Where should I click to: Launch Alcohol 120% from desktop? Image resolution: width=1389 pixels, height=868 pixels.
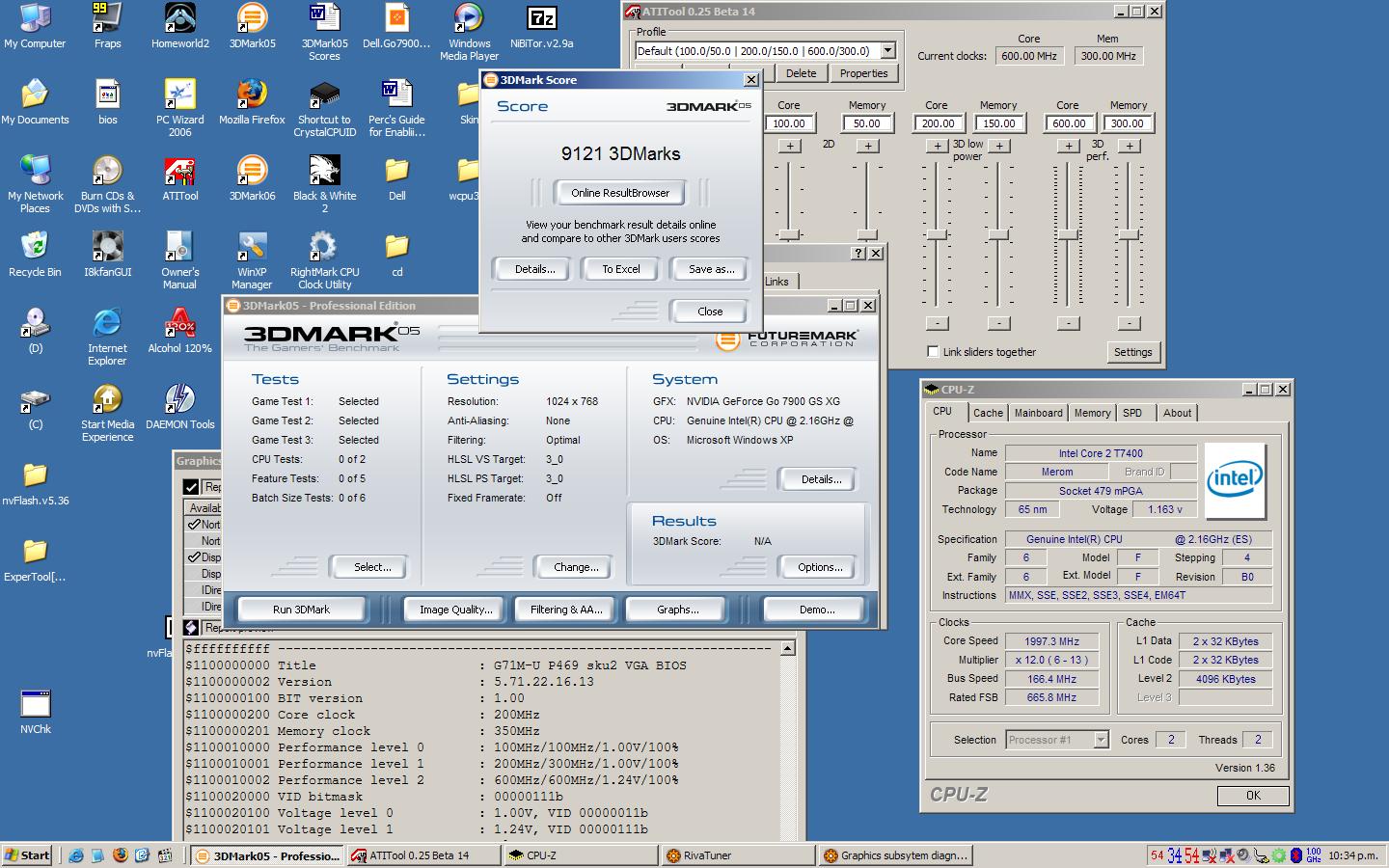tap(179, 330)
